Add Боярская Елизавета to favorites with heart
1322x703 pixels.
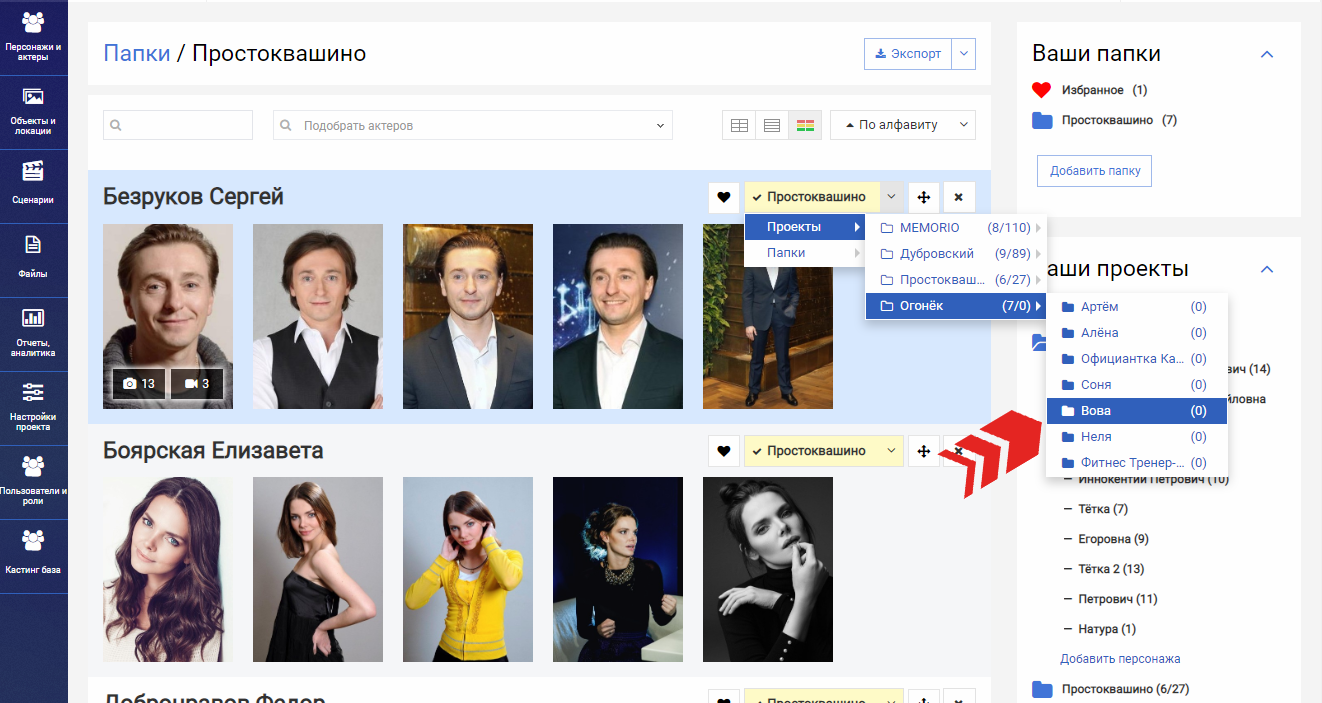(x=723, y=451)
